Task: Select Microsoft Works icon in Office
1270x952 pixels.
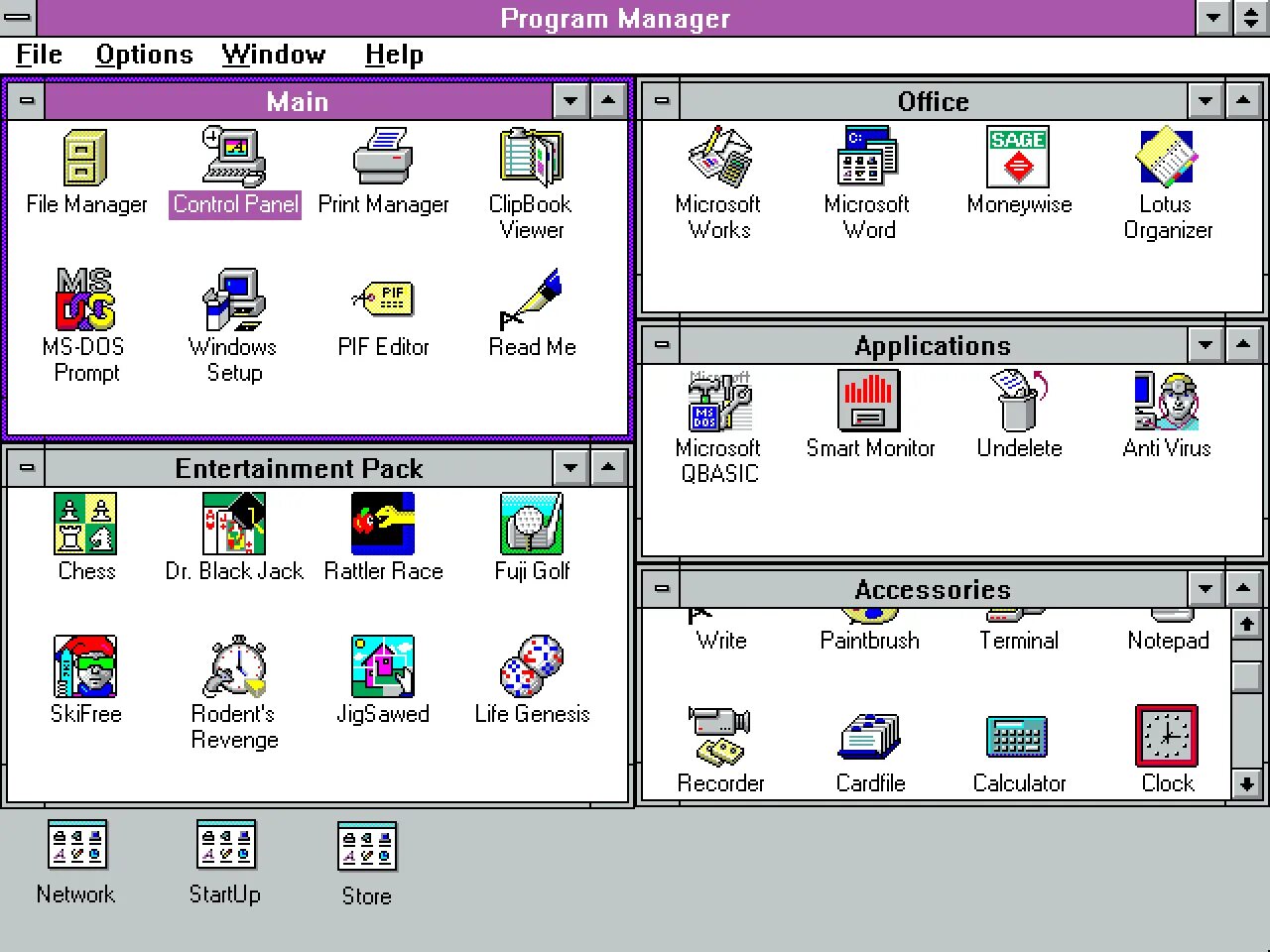Action: point(720,157)
